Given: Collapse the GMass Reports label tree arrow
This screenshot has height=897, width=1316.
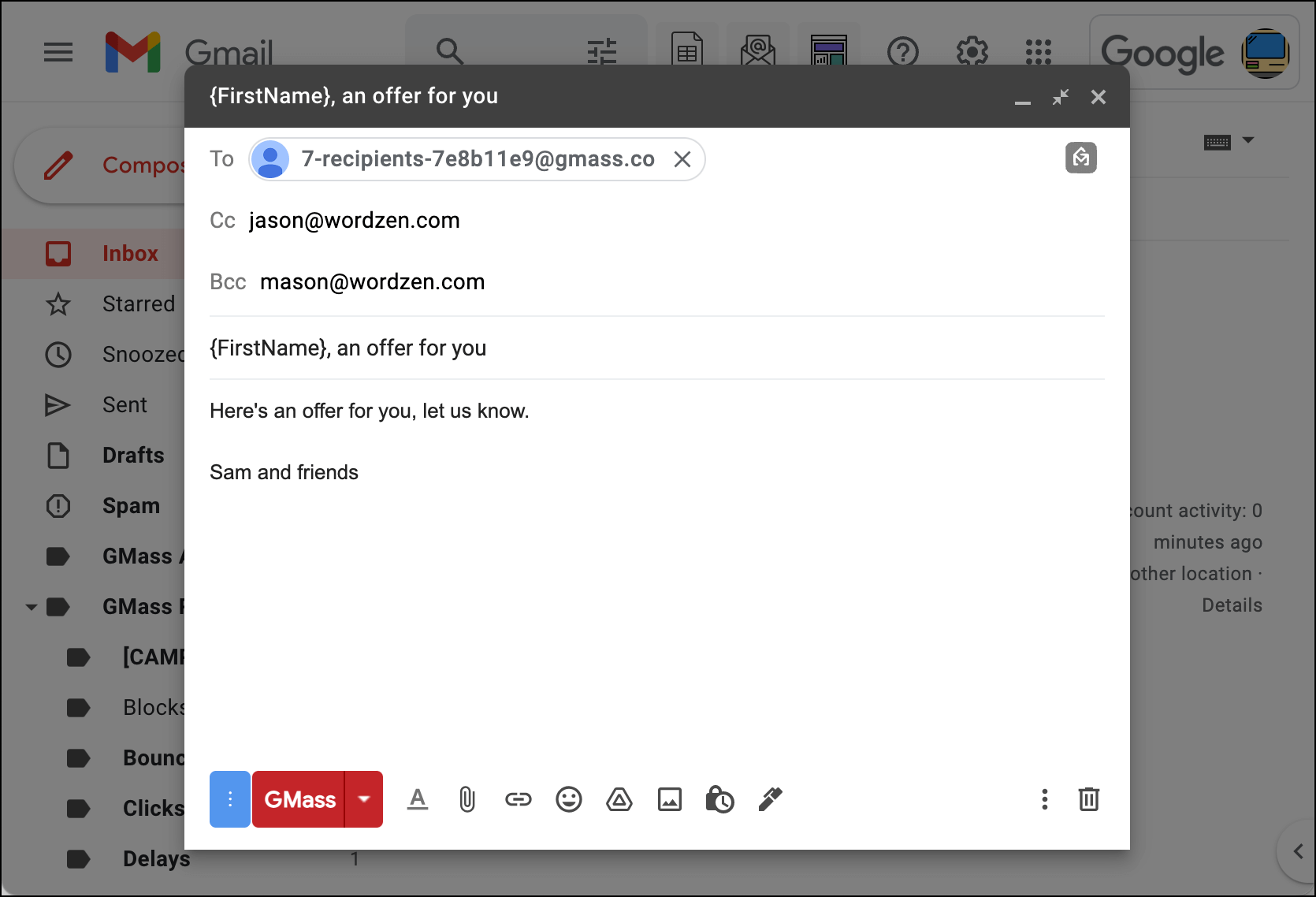Looking at the screenshot, I should pos(32,607).
